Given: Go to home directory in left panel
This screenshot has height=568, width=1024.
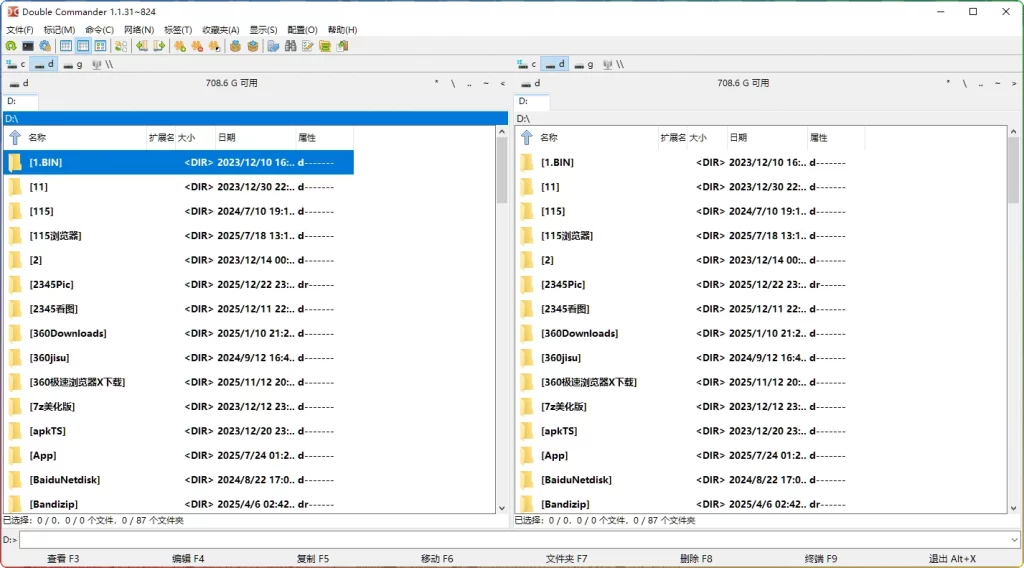Looking at the screenshot, I should point(486,83).
